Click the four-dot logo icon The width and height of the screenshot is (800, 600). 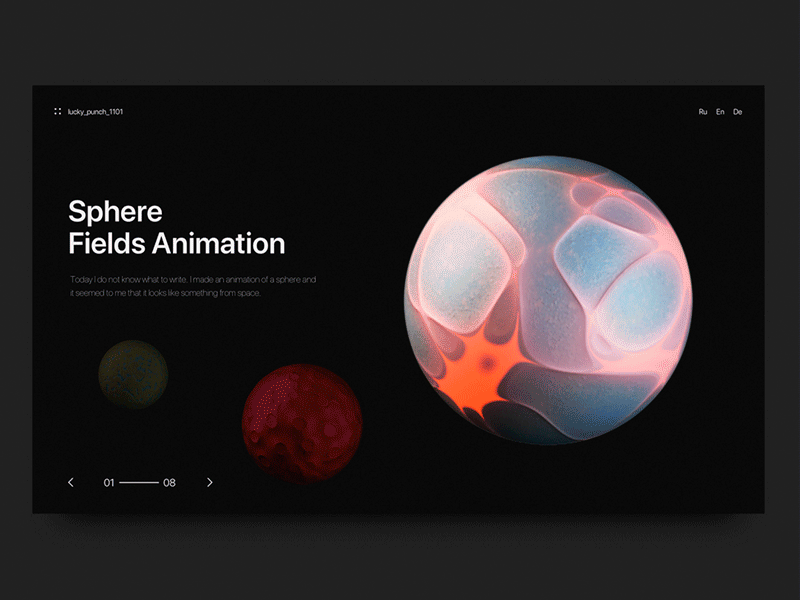[58, 111]
